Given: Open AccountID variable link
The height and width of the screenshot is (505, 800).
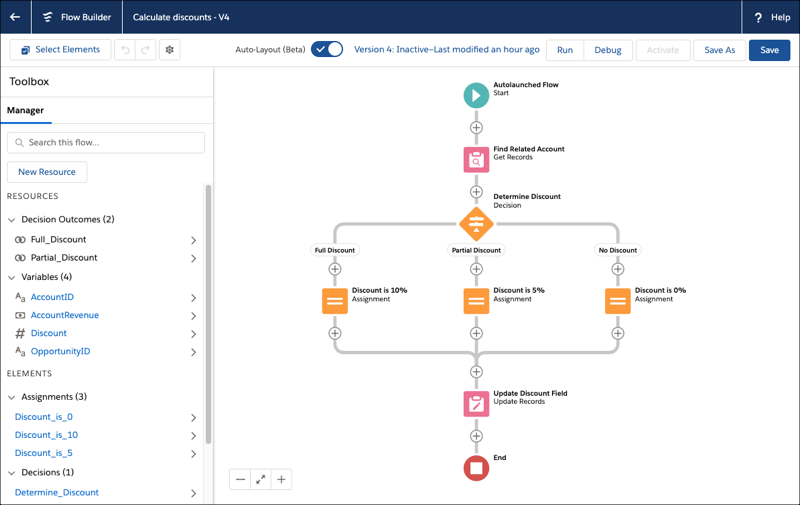Looking at the screenshot, I should point(52,297).
